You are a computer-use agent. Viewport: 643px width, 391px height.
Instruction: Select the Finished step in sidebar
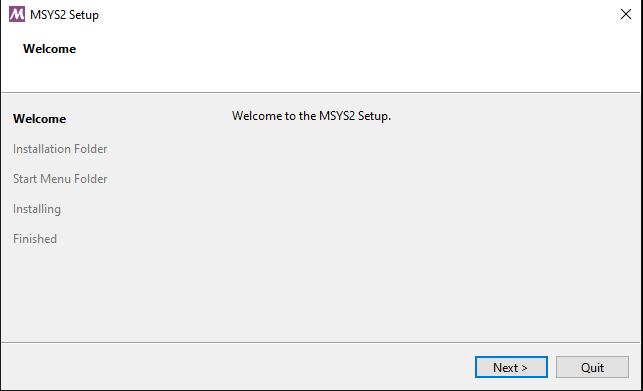coord(35,239)
